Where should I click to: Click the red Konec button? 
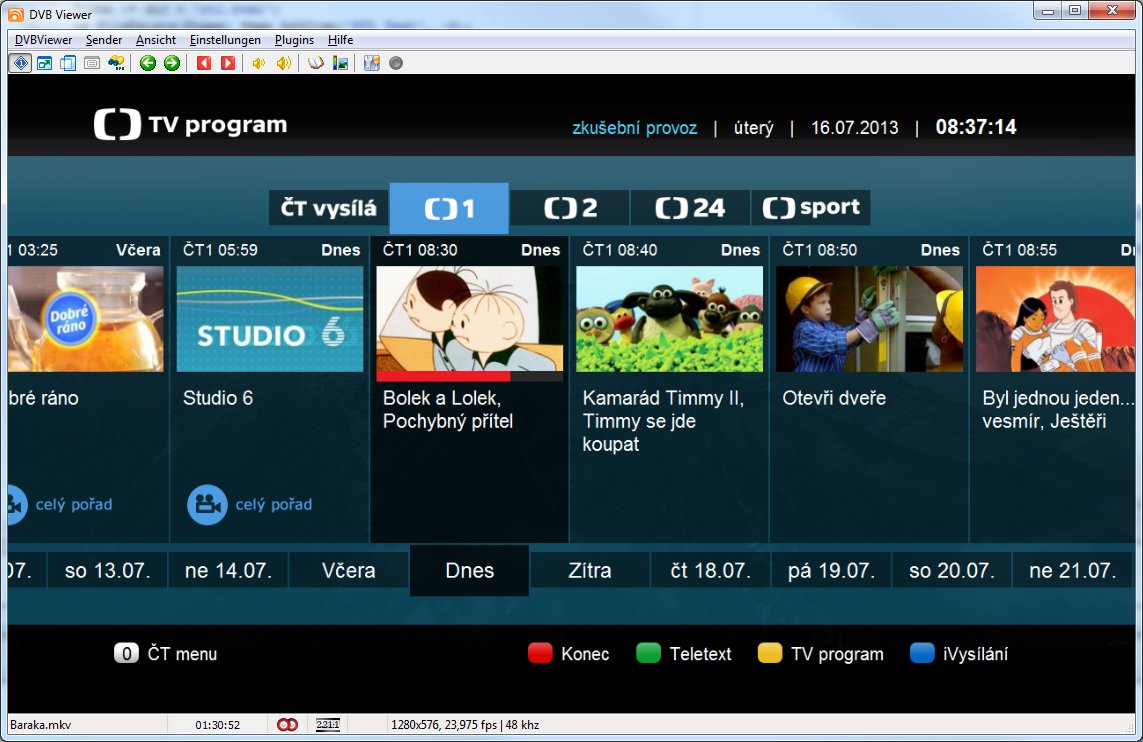tap(569, 654)
